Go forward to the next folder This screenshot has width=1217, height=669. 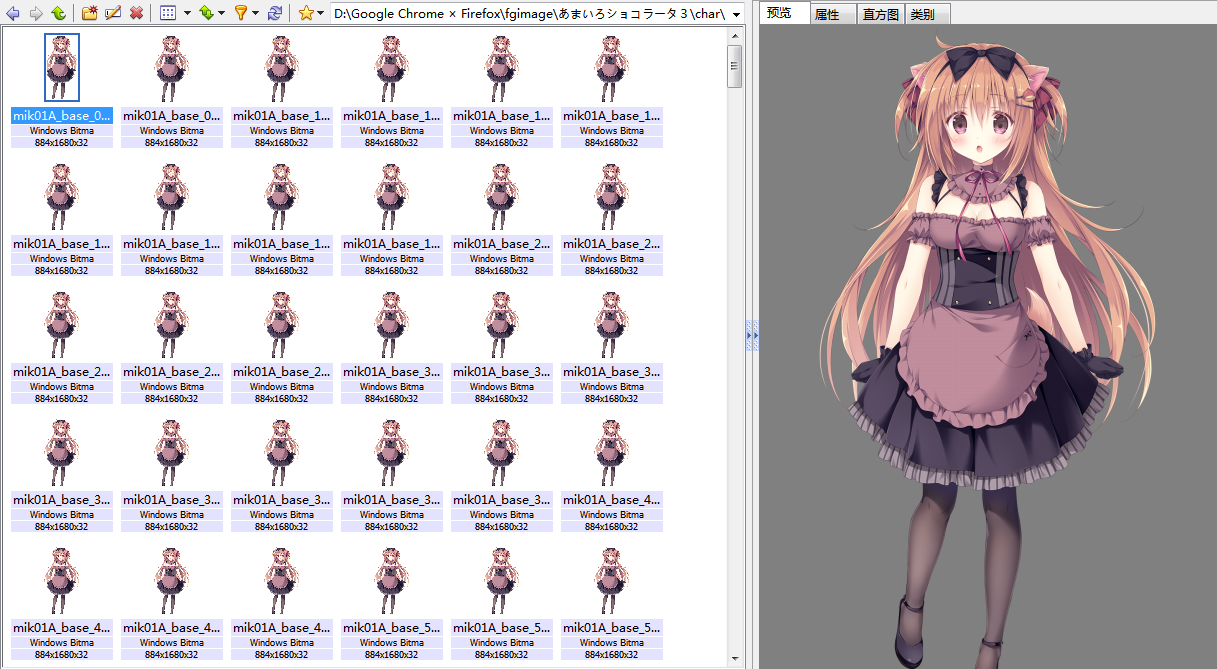click(36, 14)
